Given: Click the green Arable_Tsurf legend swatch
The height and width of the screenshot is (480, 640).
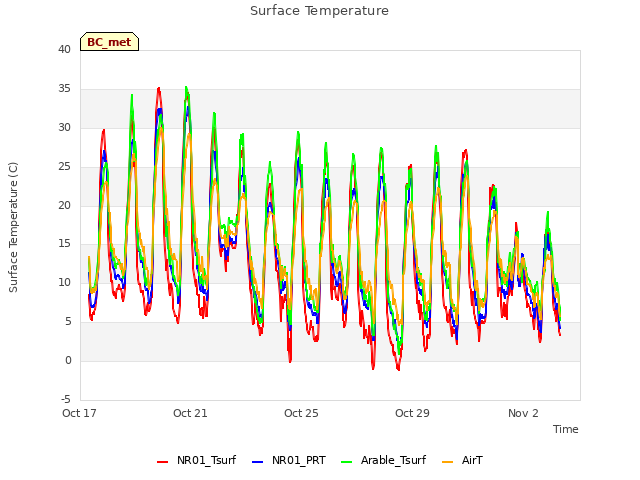Looking at the screenshot, I should click(x=347, y=462).
